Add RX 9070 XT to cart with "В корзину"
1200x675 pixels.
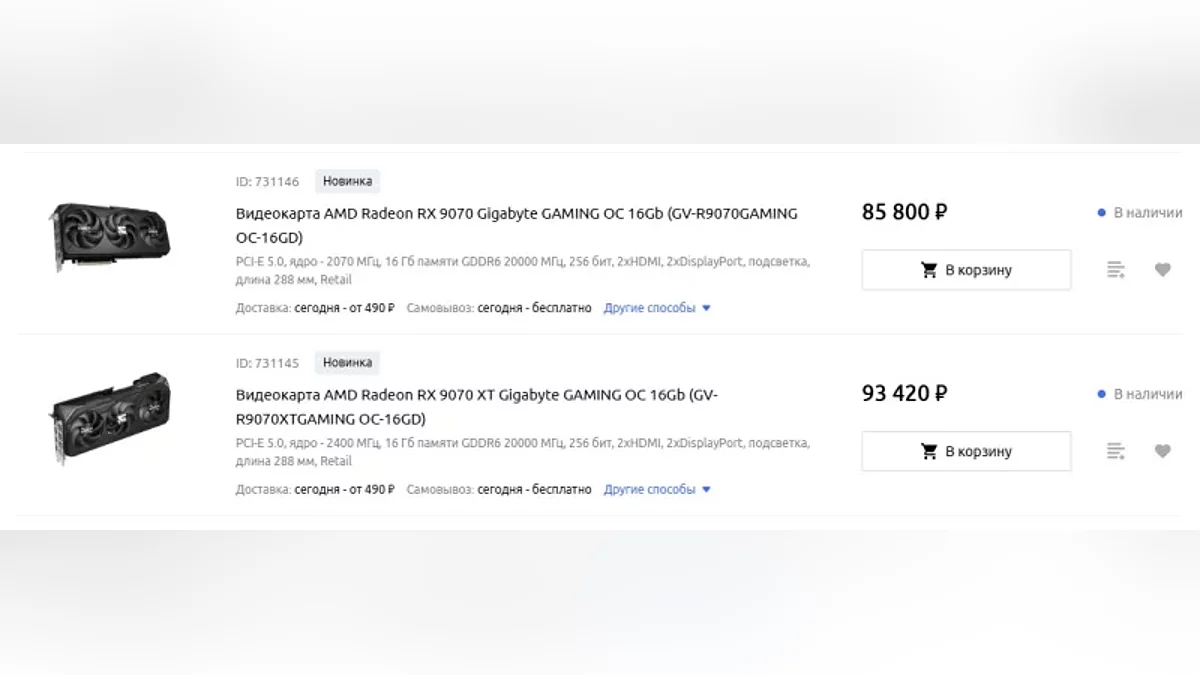point(966,451)
